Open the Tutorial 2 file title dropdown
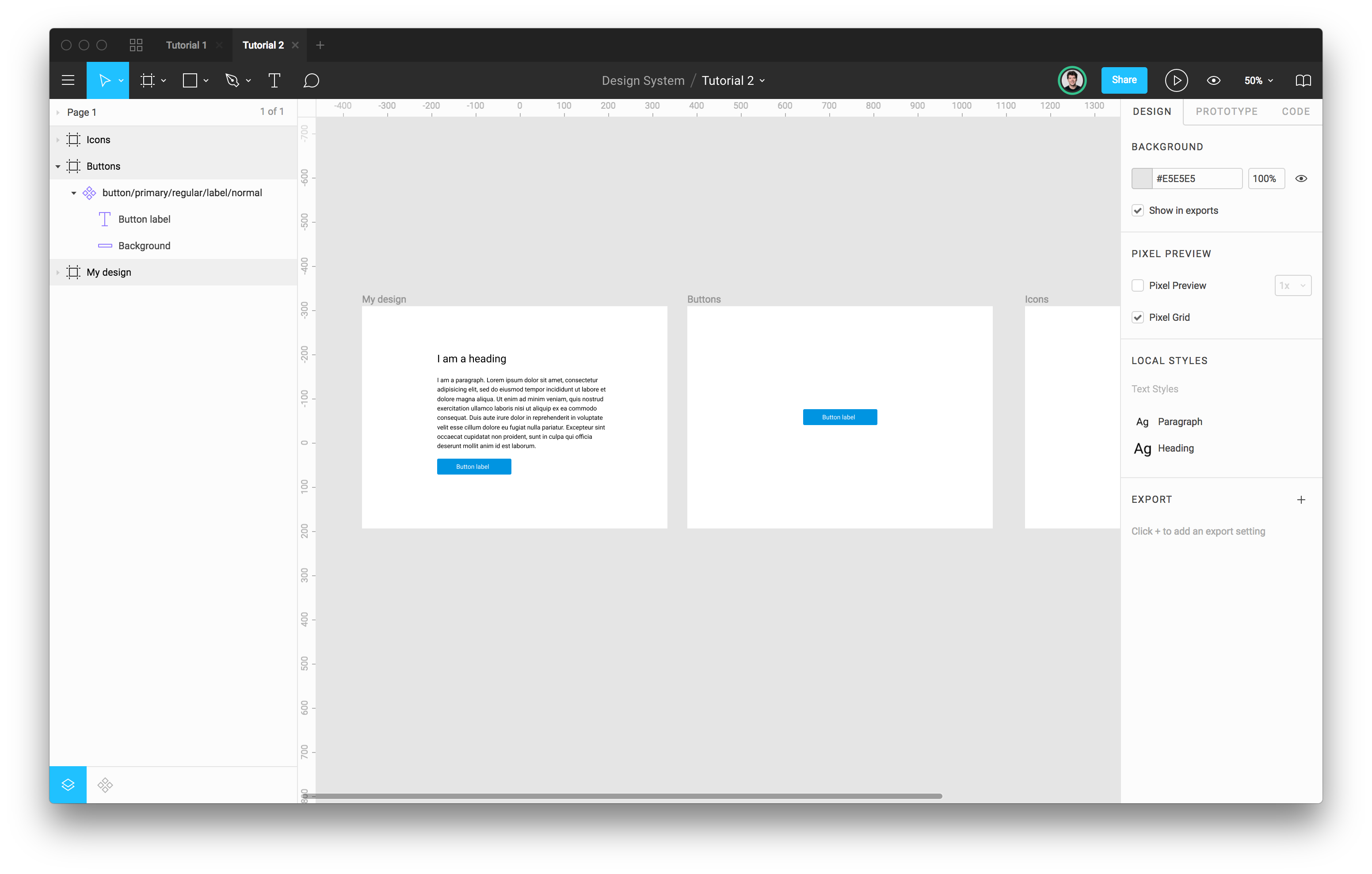 click(x=762, y=81)
